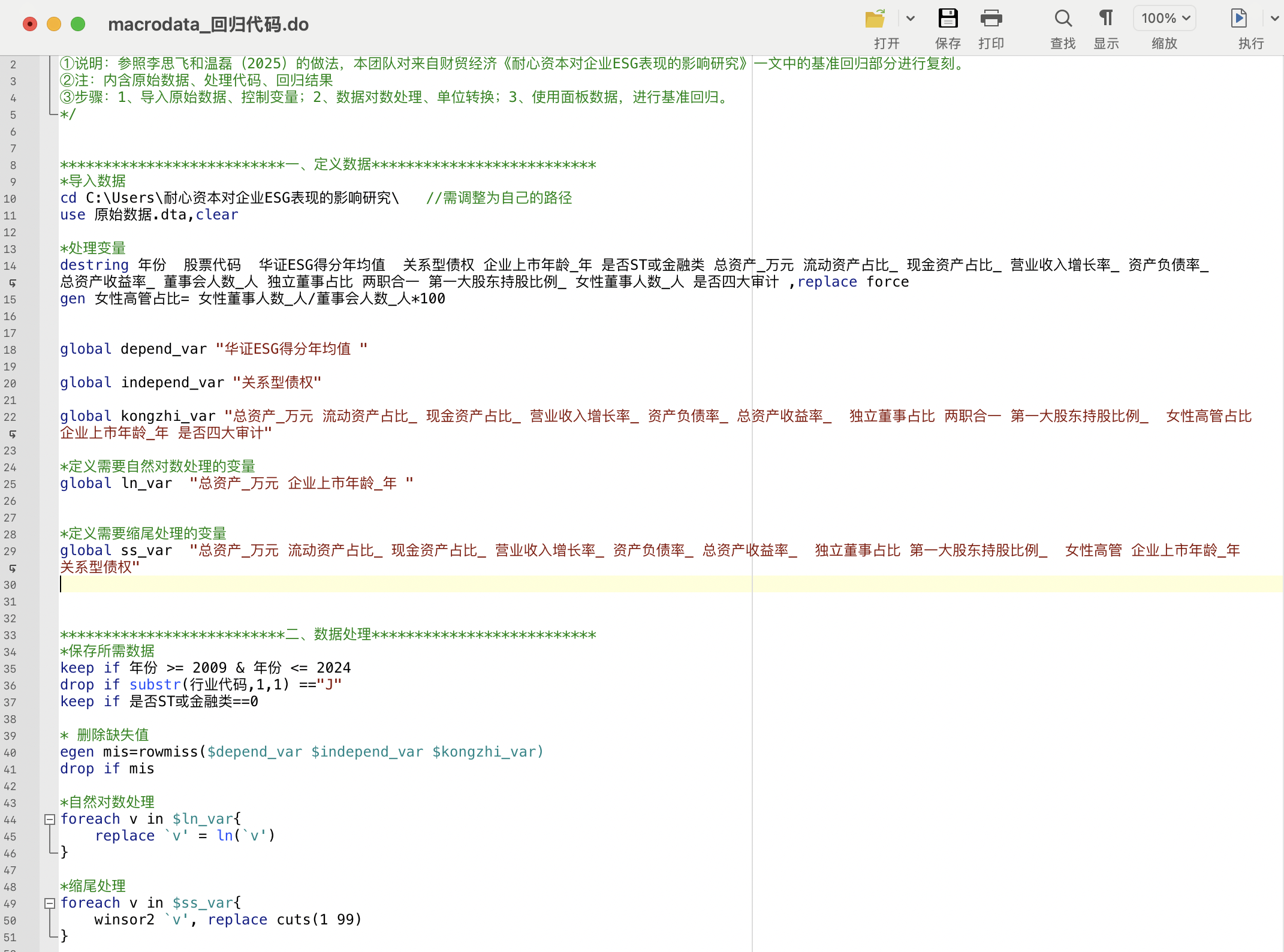Open the zoom 100% dropdown

pos(1164,19)
